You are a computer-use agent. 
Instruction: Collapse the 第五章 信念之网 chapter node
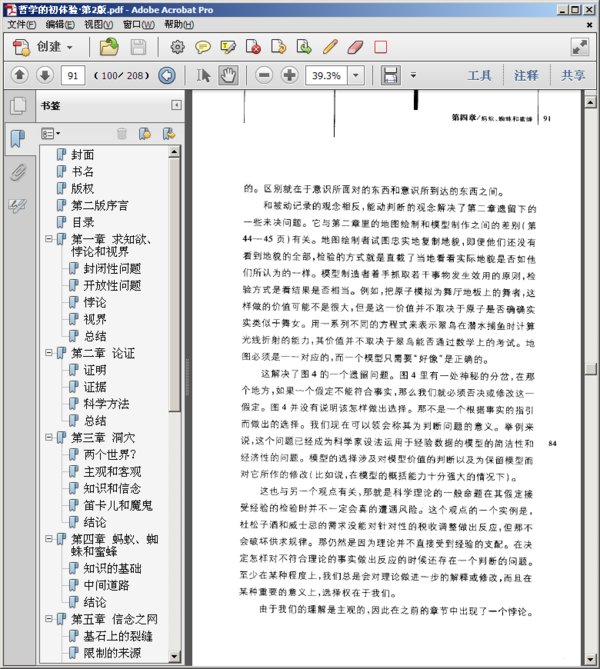49,619
